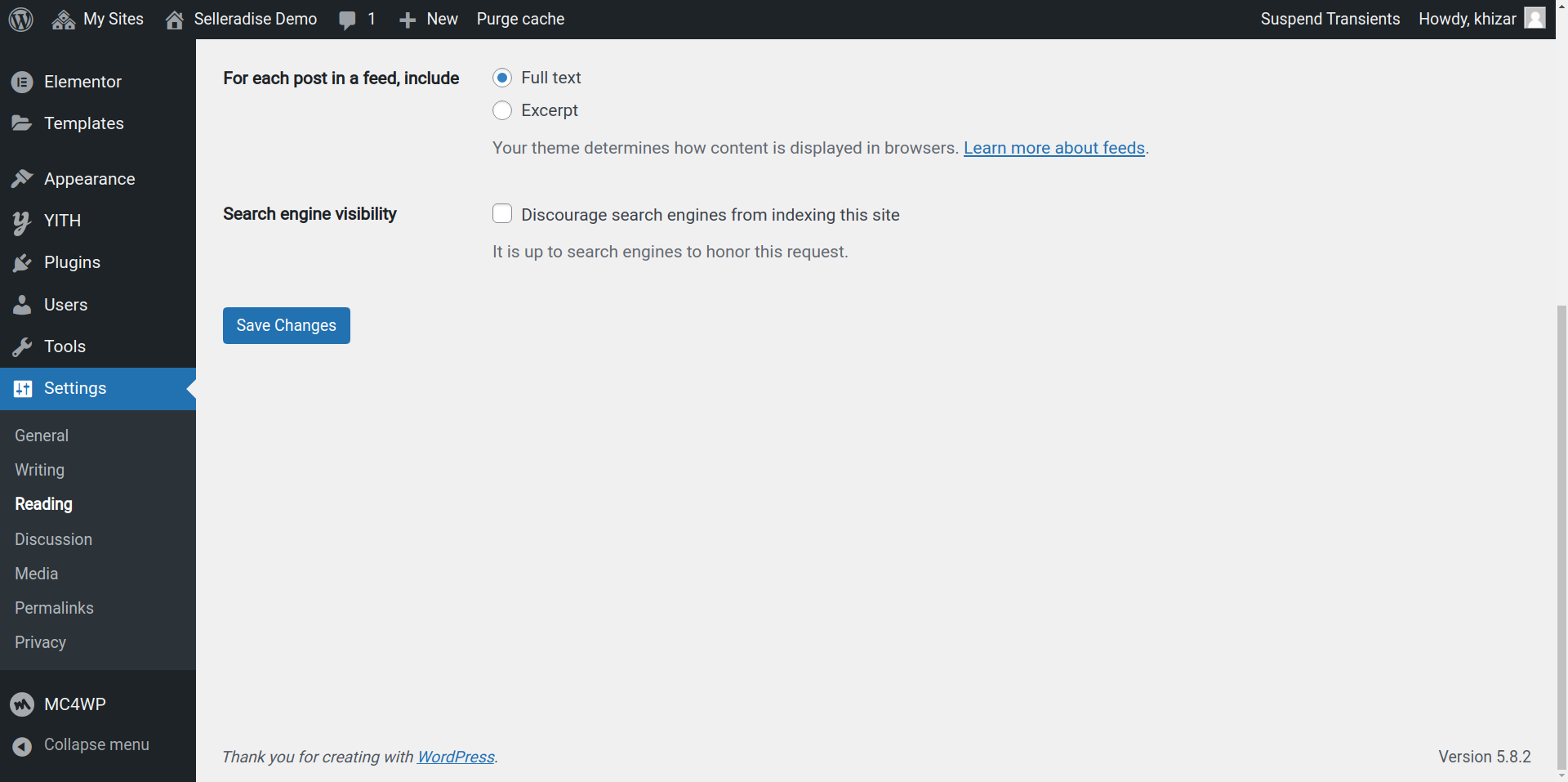
Task: Go to Discussion settings submenu
Action: pos(53,539)
